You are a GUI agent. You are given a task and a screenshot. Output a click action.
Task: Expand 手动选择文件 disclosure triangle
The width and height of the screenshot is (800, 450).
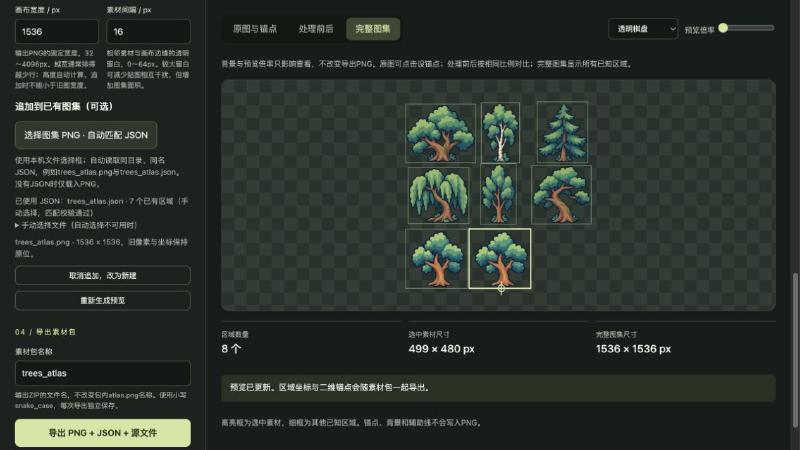pos(17,225)
